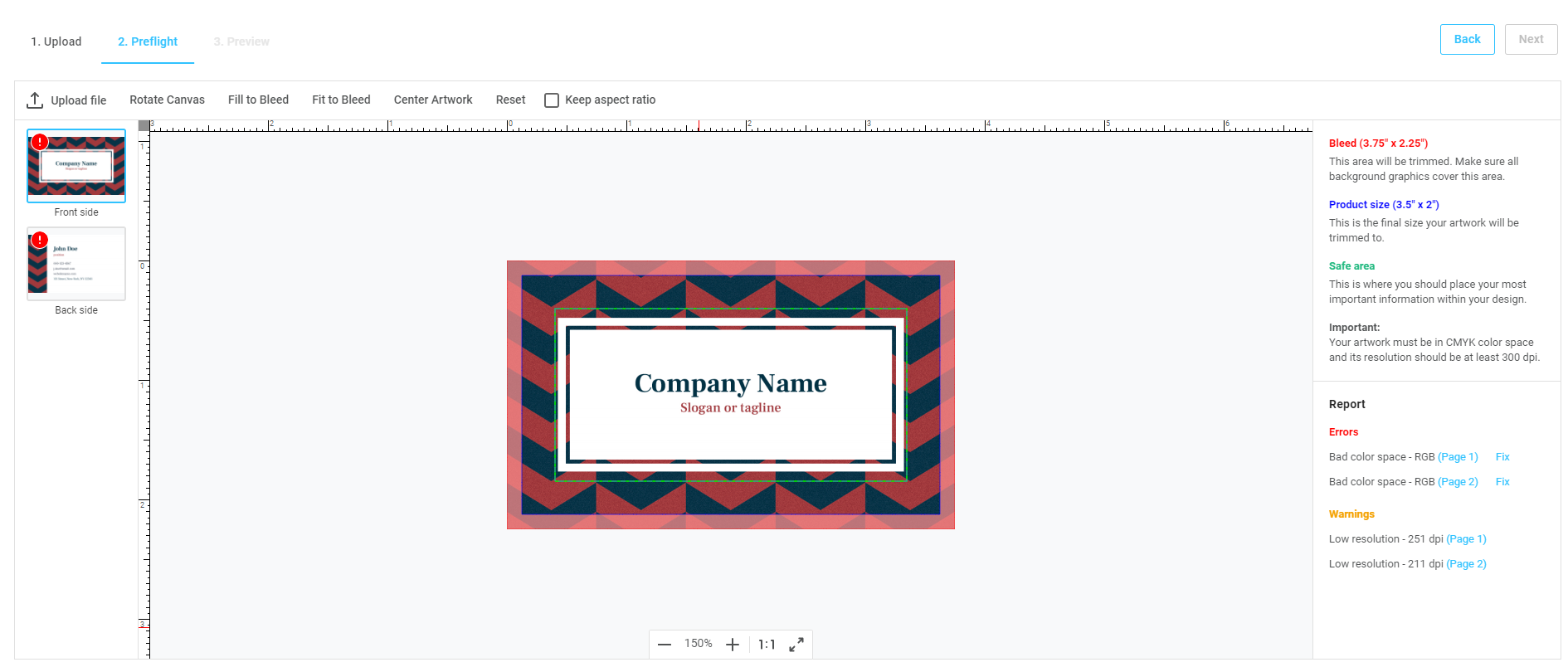Switch to the 1. Upload tab
The height and width of the screenshot is (667, 1568).
[56, 41]
